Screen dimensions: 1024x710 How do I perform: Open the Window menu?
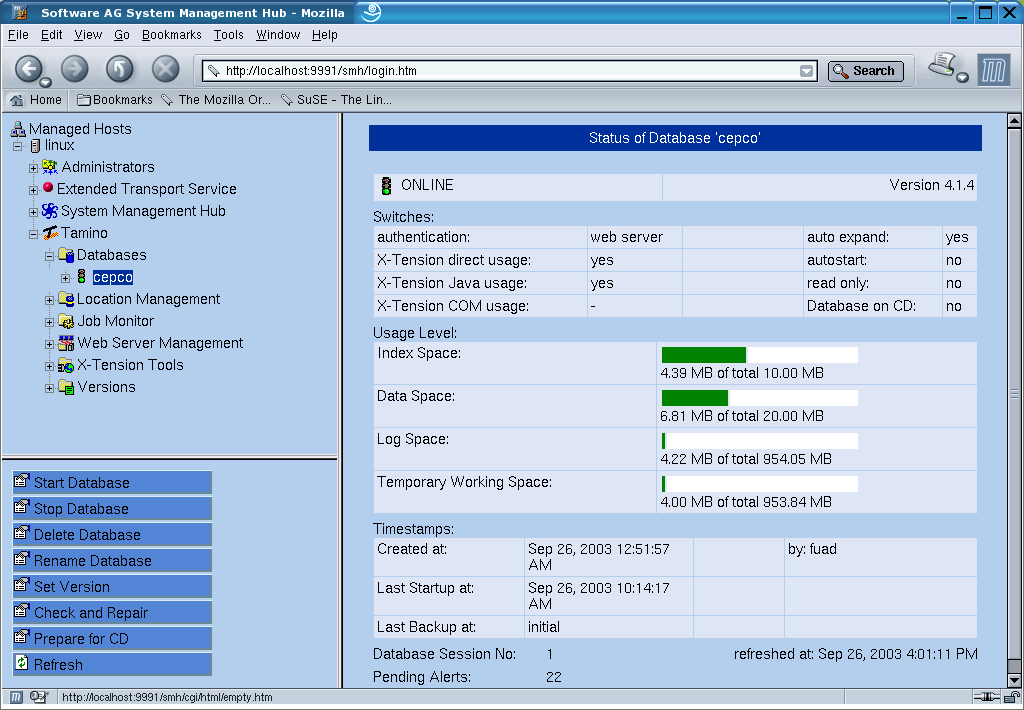[278, 35]
